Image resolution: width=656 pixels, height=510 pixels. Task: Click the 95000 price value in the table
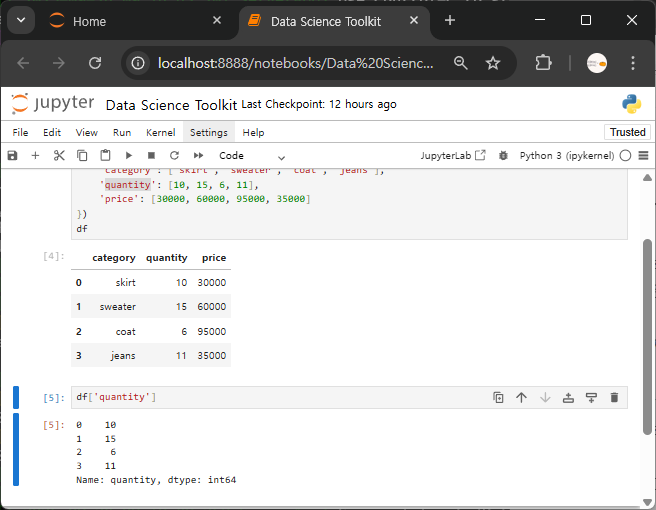(212, 331)
